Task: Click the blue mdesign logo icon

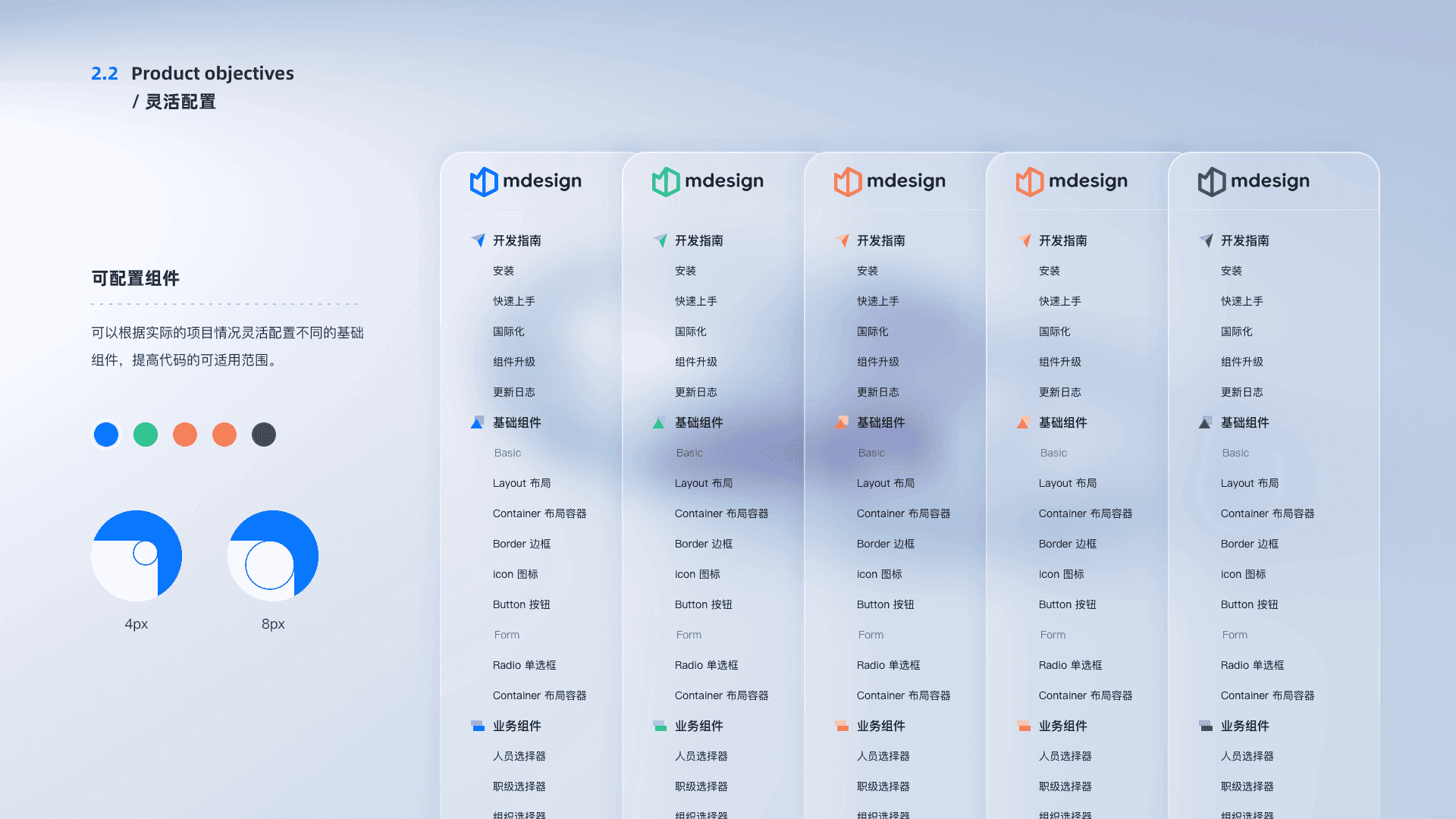Action: 484,181
